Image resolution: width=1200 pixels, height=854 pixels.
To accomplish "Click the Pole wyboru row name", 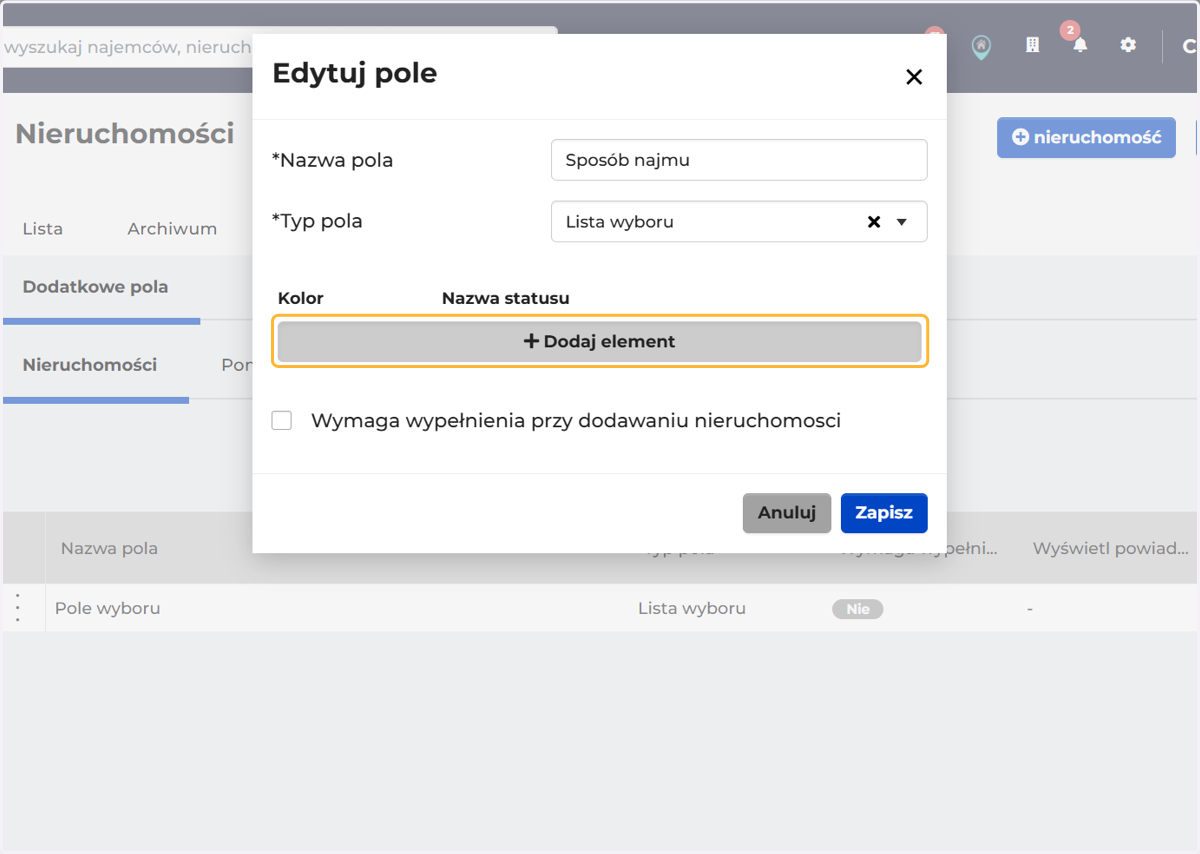I will [x=108, y=608].
